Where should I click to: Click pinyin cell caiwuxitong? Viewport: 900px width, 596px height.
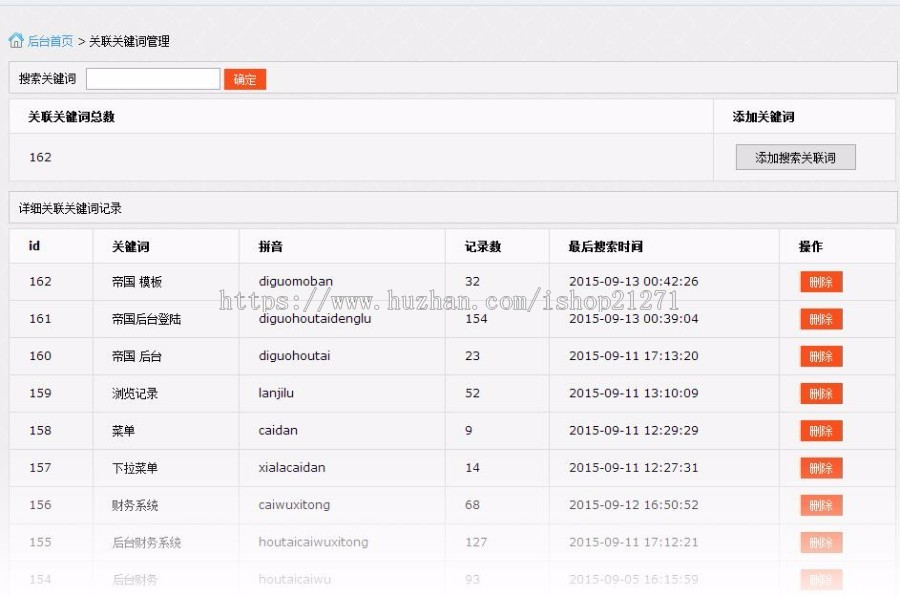[x=294, y=505]
